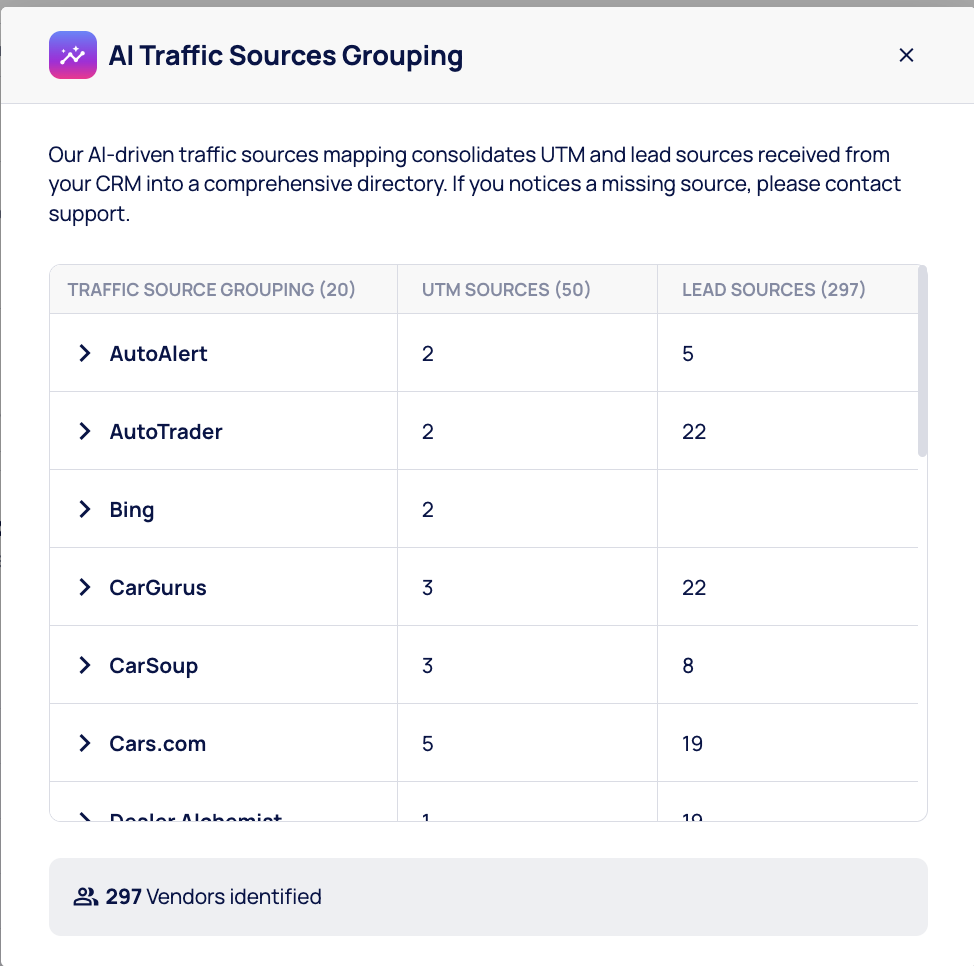Click the vendors people icon
This screenshot has height=966, width=974.
click(85, 897)
